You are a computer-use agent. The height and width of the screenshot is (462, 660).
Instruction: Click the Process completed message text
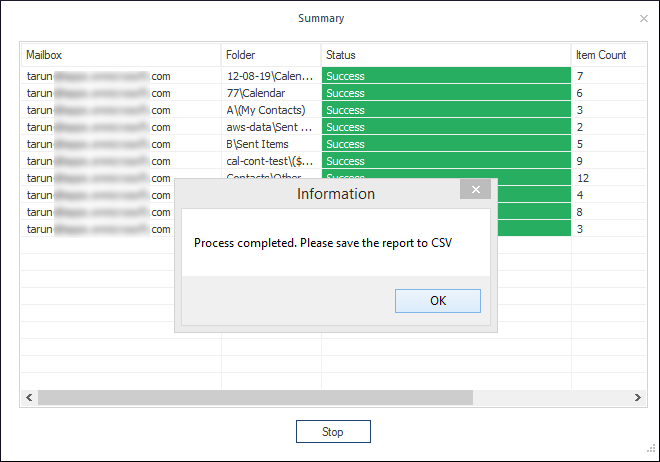323,243
